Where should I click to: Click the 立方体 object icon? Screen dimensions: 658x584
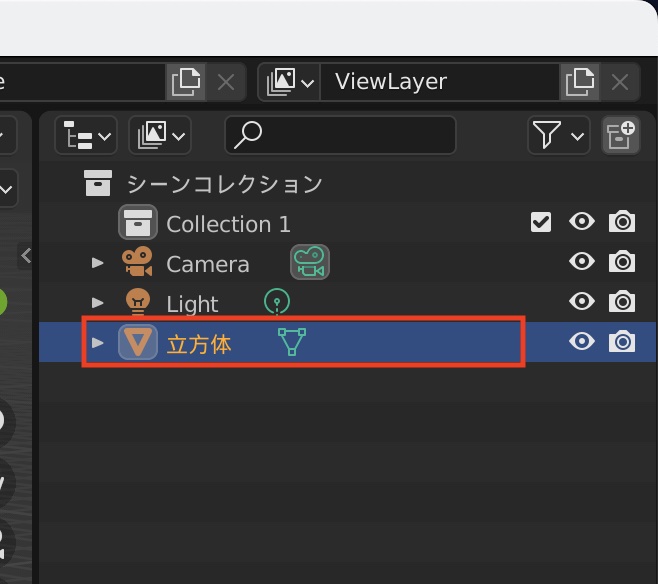coord(137,343)
